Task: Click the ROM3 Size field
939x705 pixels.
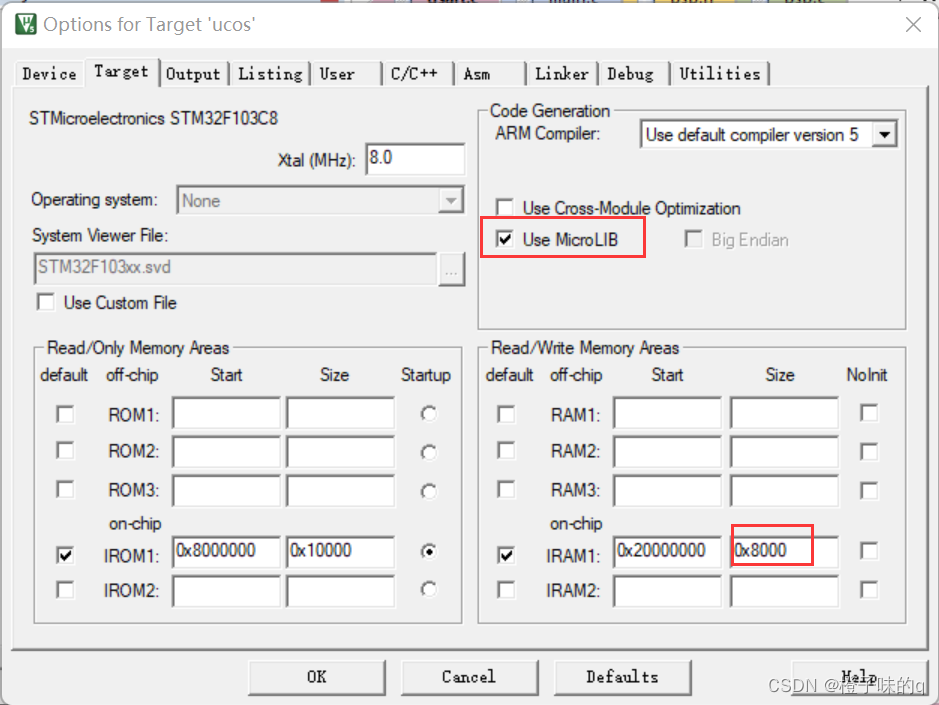Action: [340, 491]
